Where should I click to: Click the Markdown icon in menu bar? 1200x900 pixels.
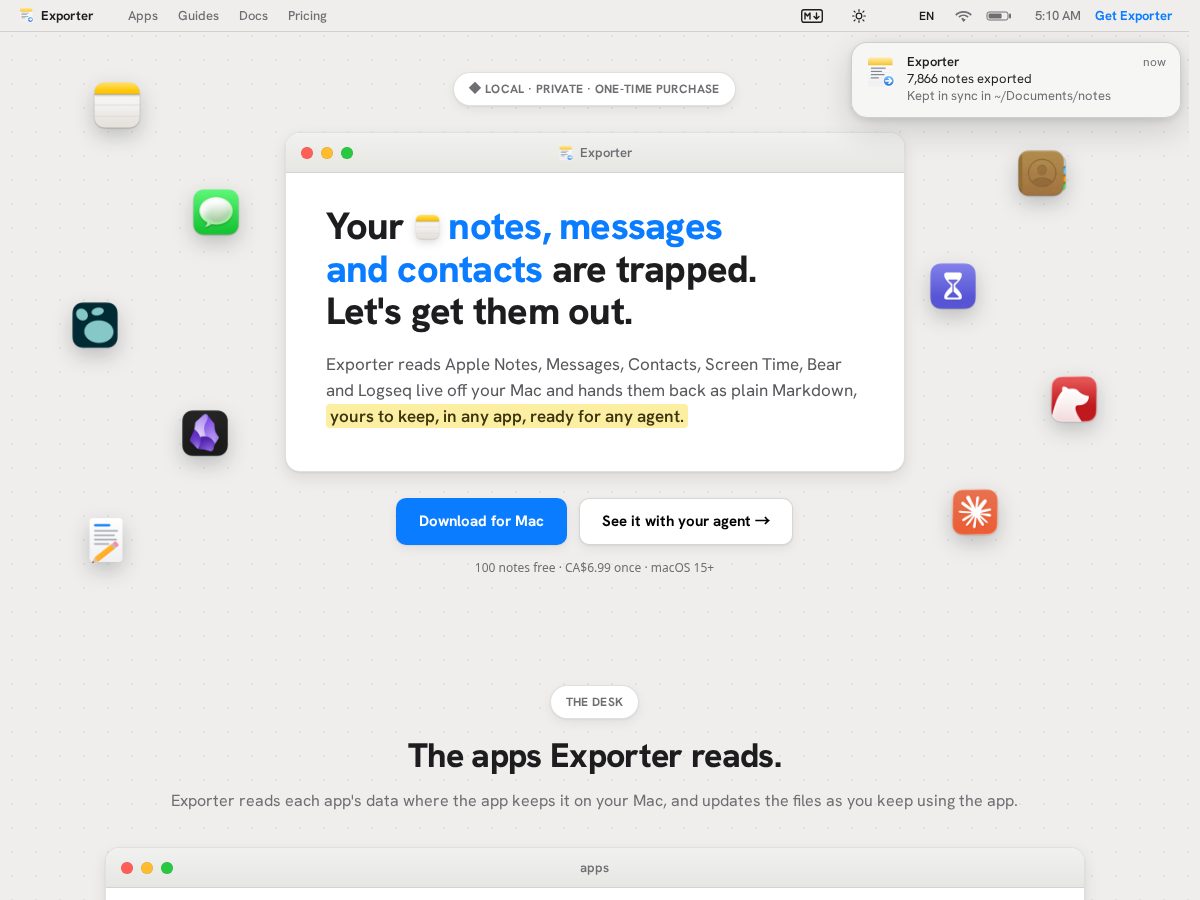pyautogui.click(x=812, y=16)
